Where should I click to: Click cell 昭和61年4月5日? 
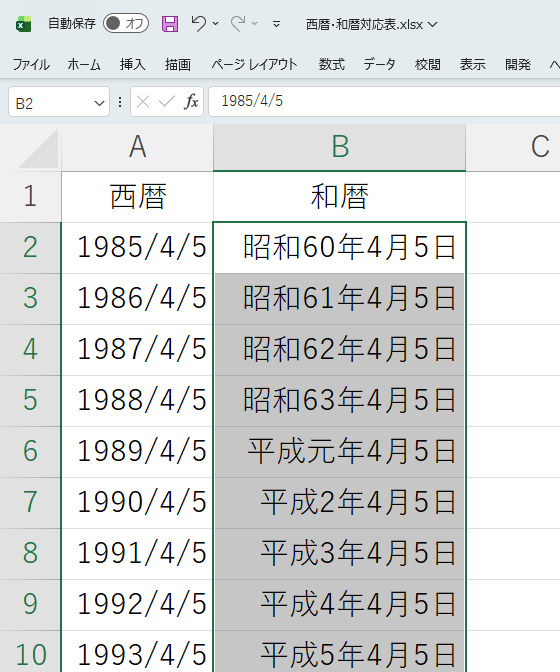(339, 299)
